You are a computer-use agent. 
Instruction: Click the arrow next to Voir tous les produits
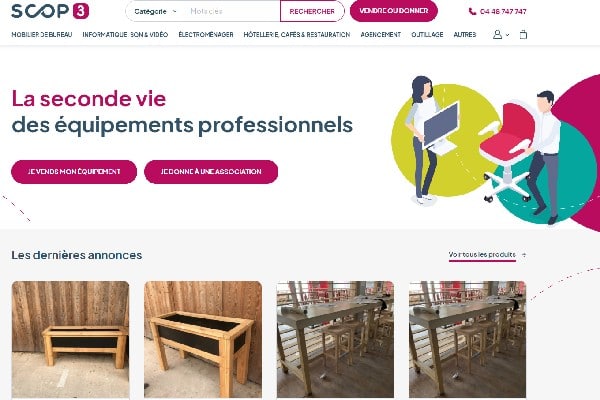524,255
